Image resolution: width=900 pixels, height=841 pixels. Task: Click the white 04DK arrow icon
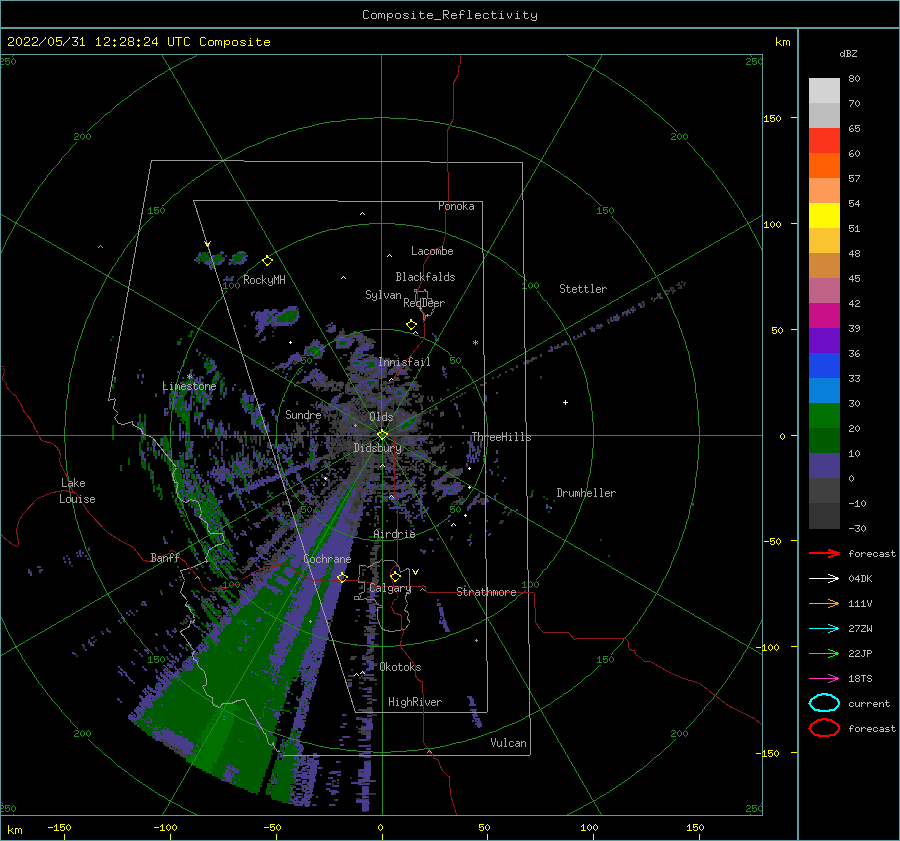click(x=824, y=578)
